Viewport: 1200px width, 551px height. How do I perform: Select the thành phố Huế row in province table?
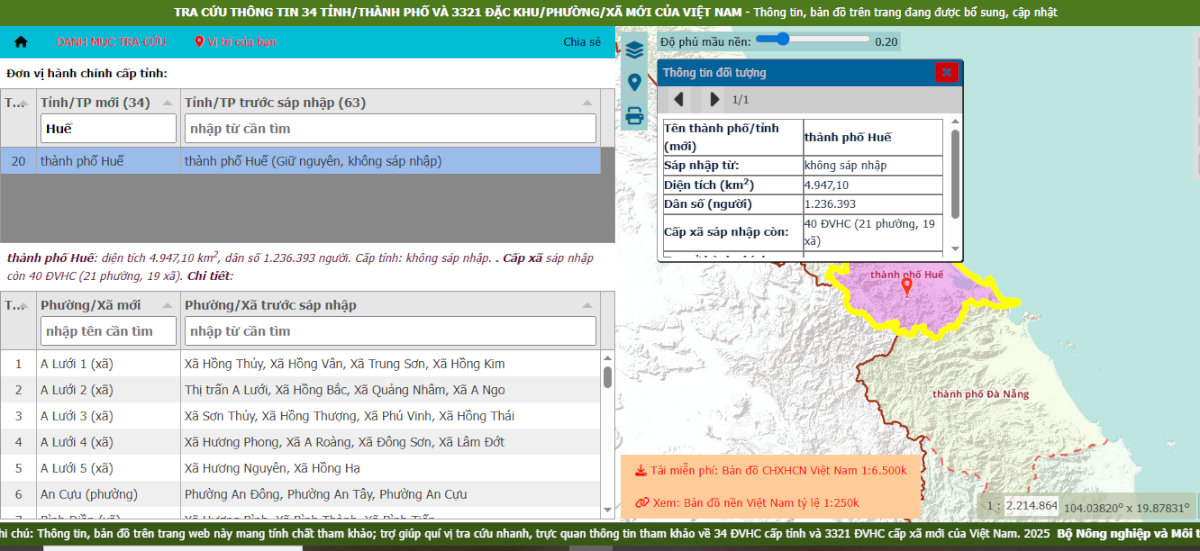point(300,161)
